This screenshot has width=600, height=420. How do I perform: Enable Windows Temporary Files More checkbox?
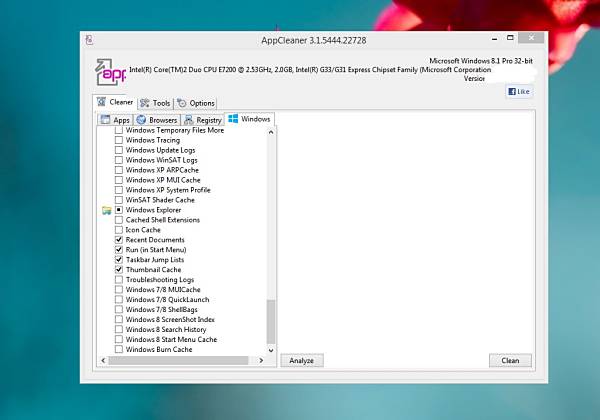point(119,130)
